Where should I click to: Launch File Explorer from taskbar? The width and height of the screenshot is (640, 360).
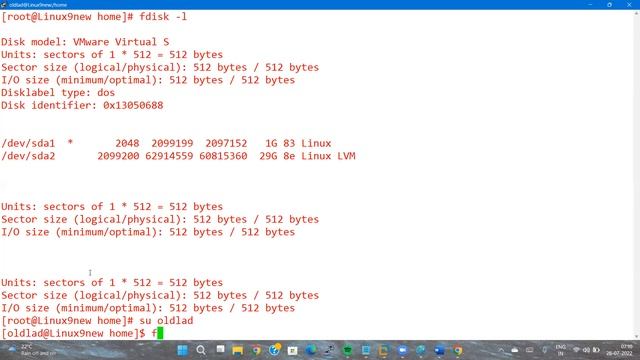pyautogui.click(x=238, y=350)
